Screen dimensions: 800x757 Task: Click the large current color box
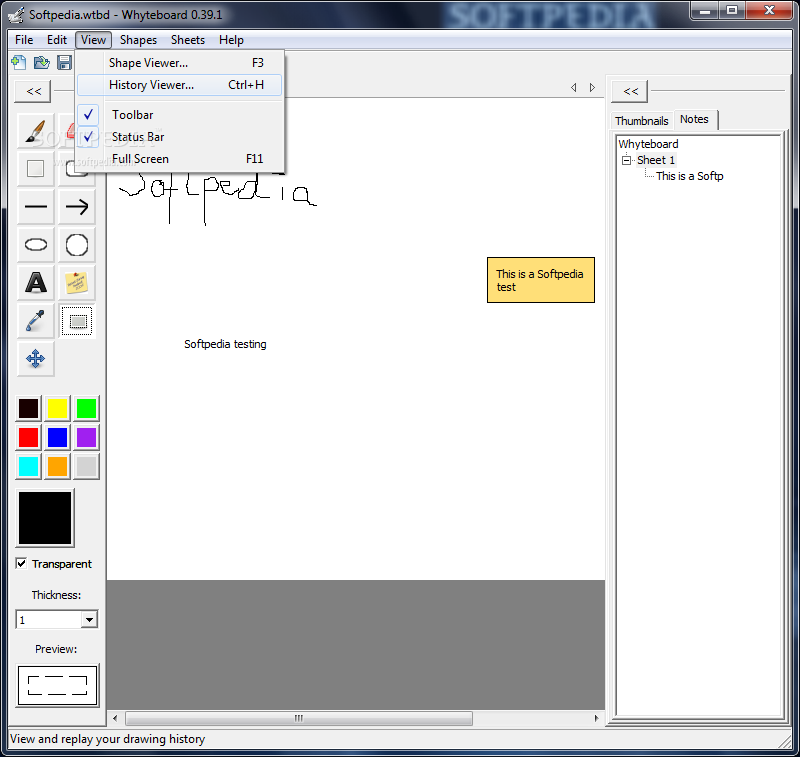pos(45,518)
